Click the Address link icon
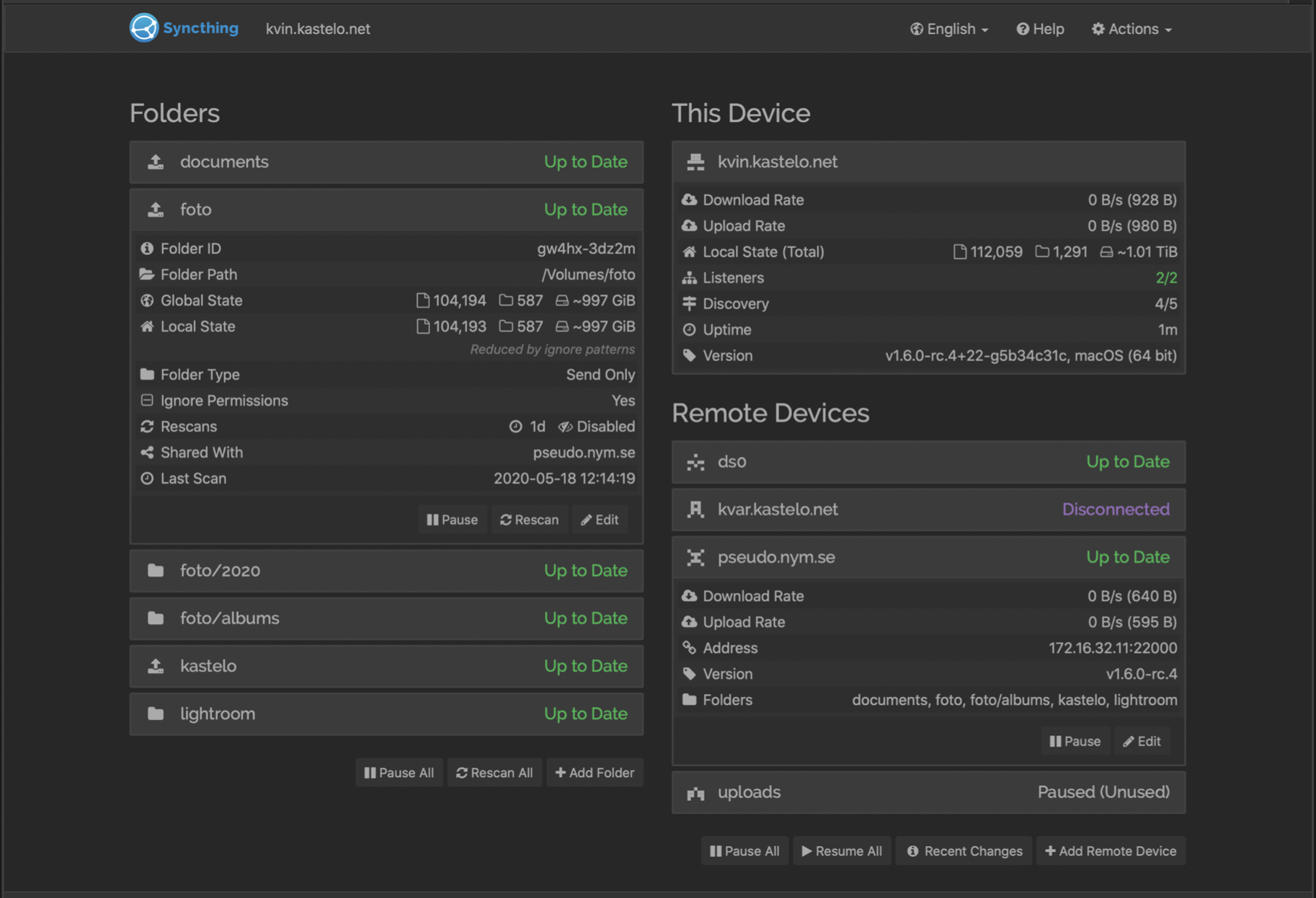Screen dimensions: 1316x898 click(x=690, y=647)
